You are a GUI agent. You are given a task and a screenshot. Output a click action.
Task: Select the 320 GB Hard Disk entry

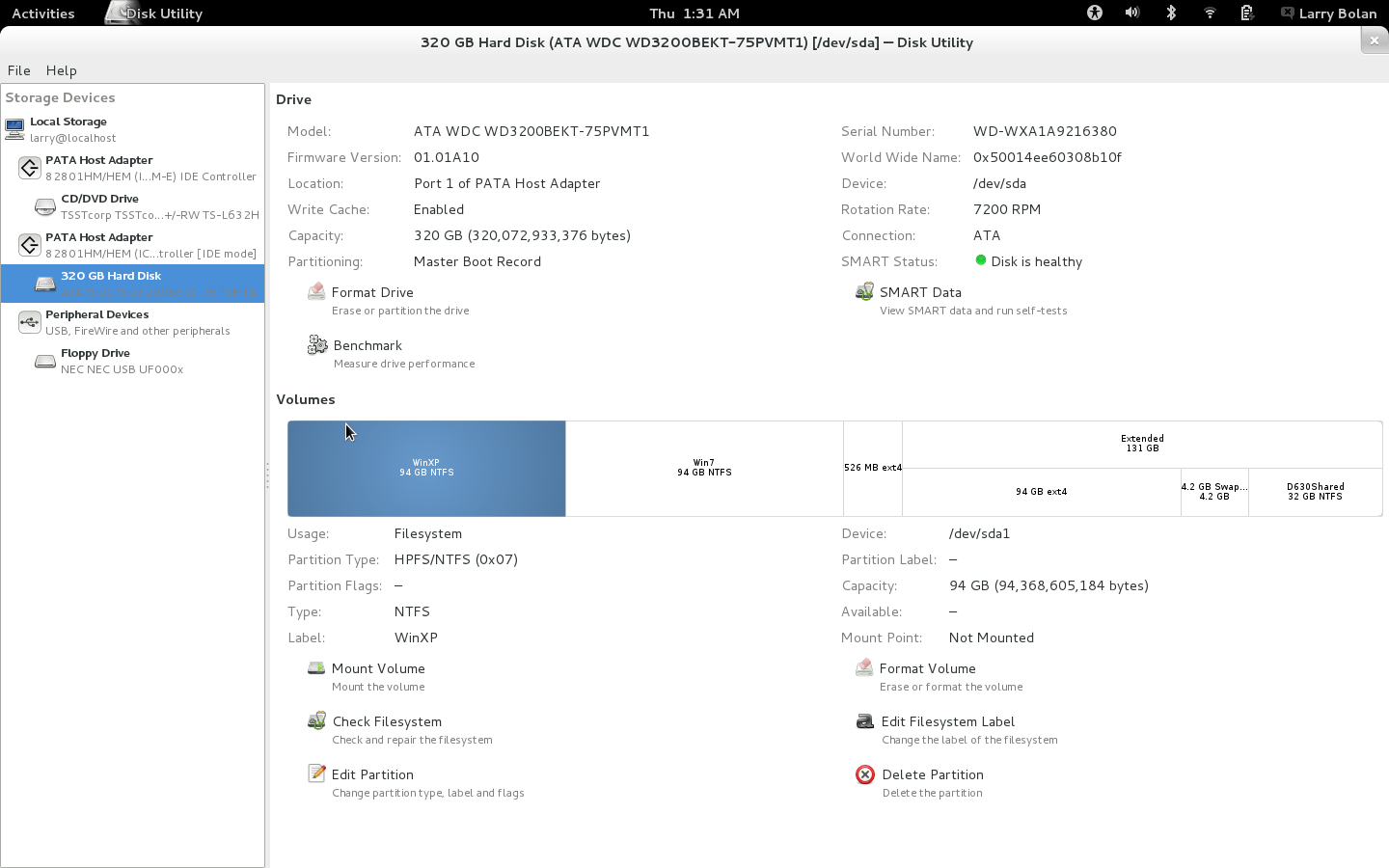pyautogui.click(x=133, y=284)
